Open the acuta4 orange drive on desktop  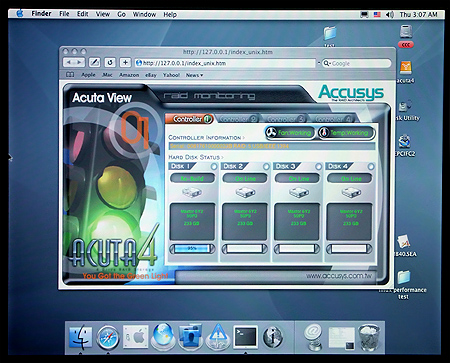click(405, 68)
